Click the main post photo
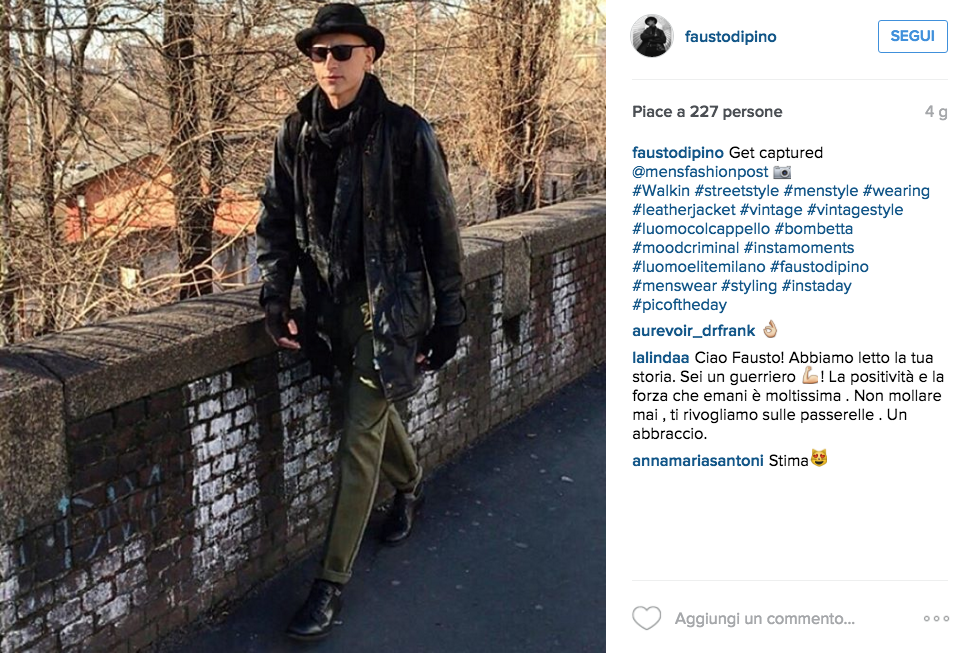This screenshot has width=974, height=653. point(303,326)
